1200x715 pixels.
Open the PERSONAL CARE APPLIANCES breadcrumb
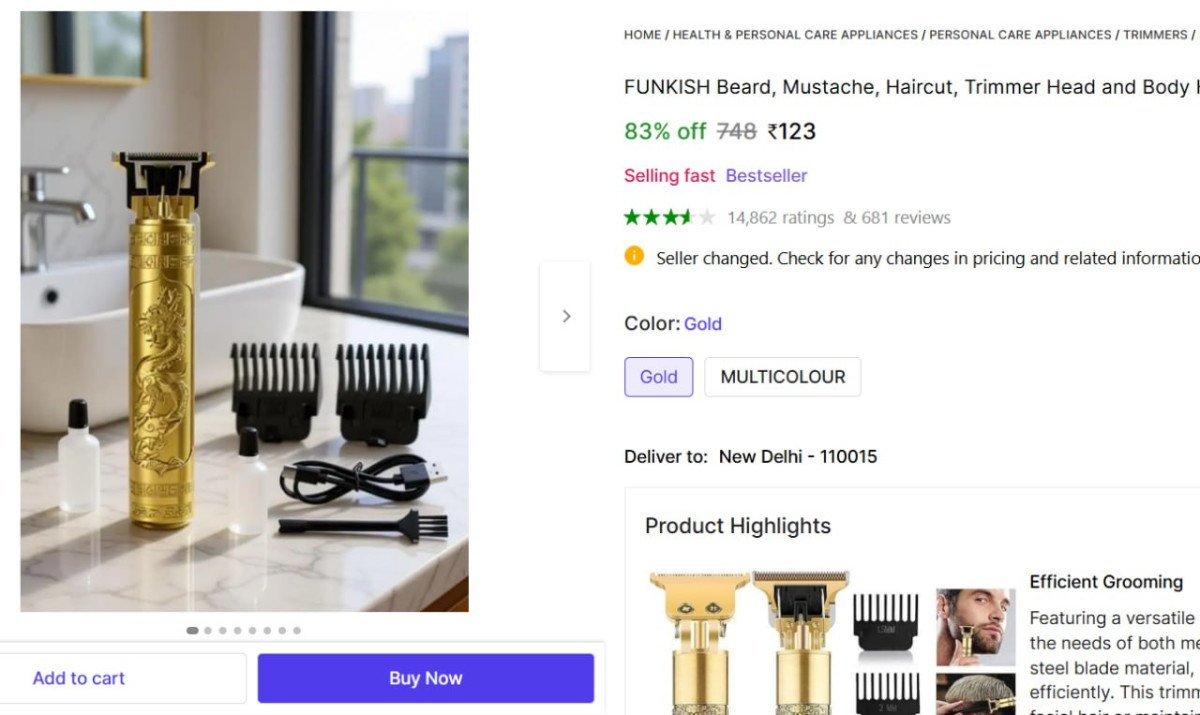(x=1019, y=34)
